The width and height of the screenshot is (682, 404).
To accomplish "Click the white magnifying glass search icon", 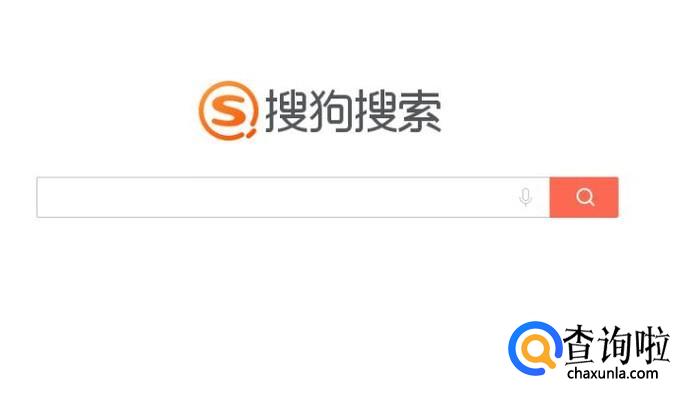I will (585, 197).
